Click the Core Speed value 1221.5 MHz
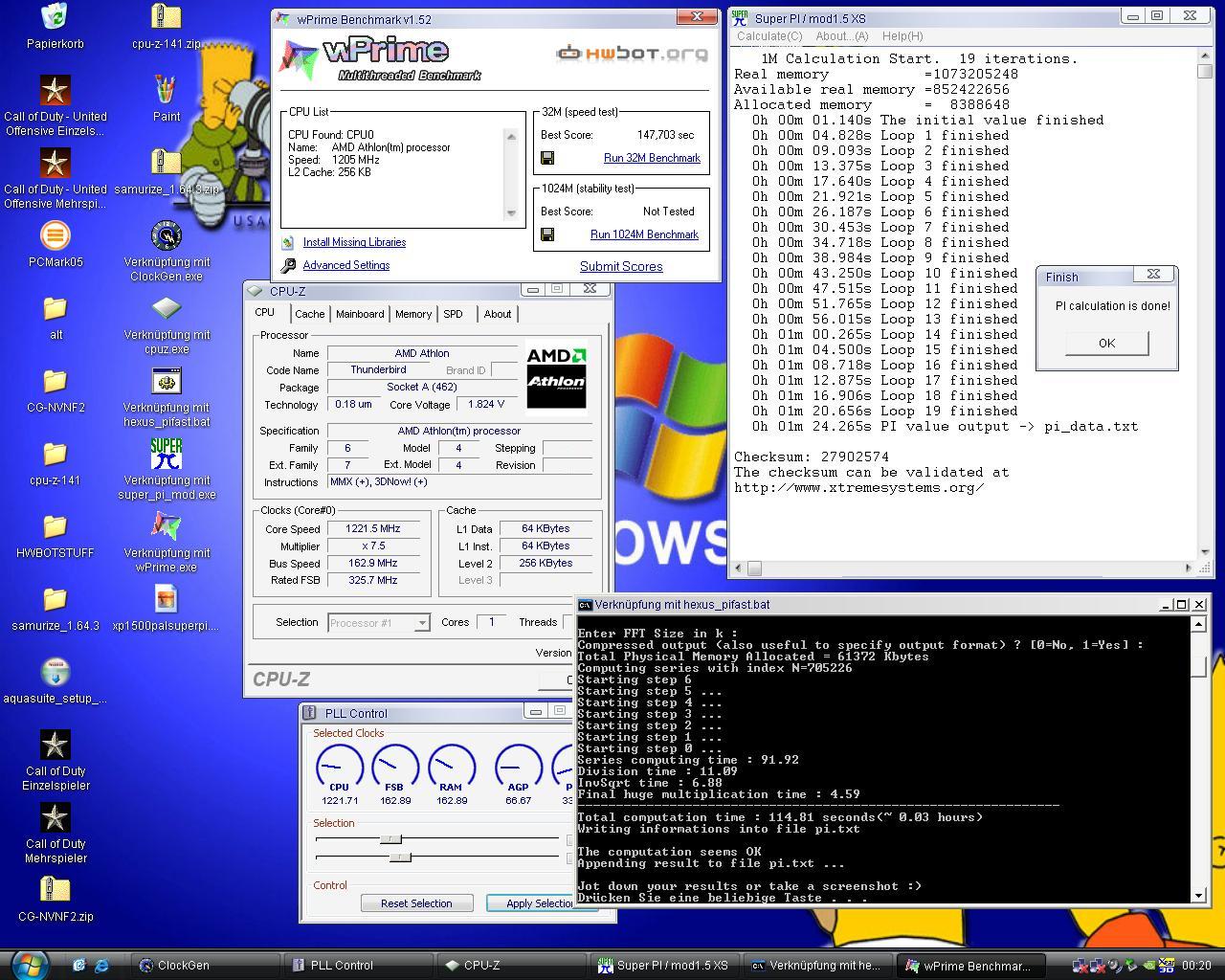Viewport: 1225px width, 980px height. pos(373,528)
